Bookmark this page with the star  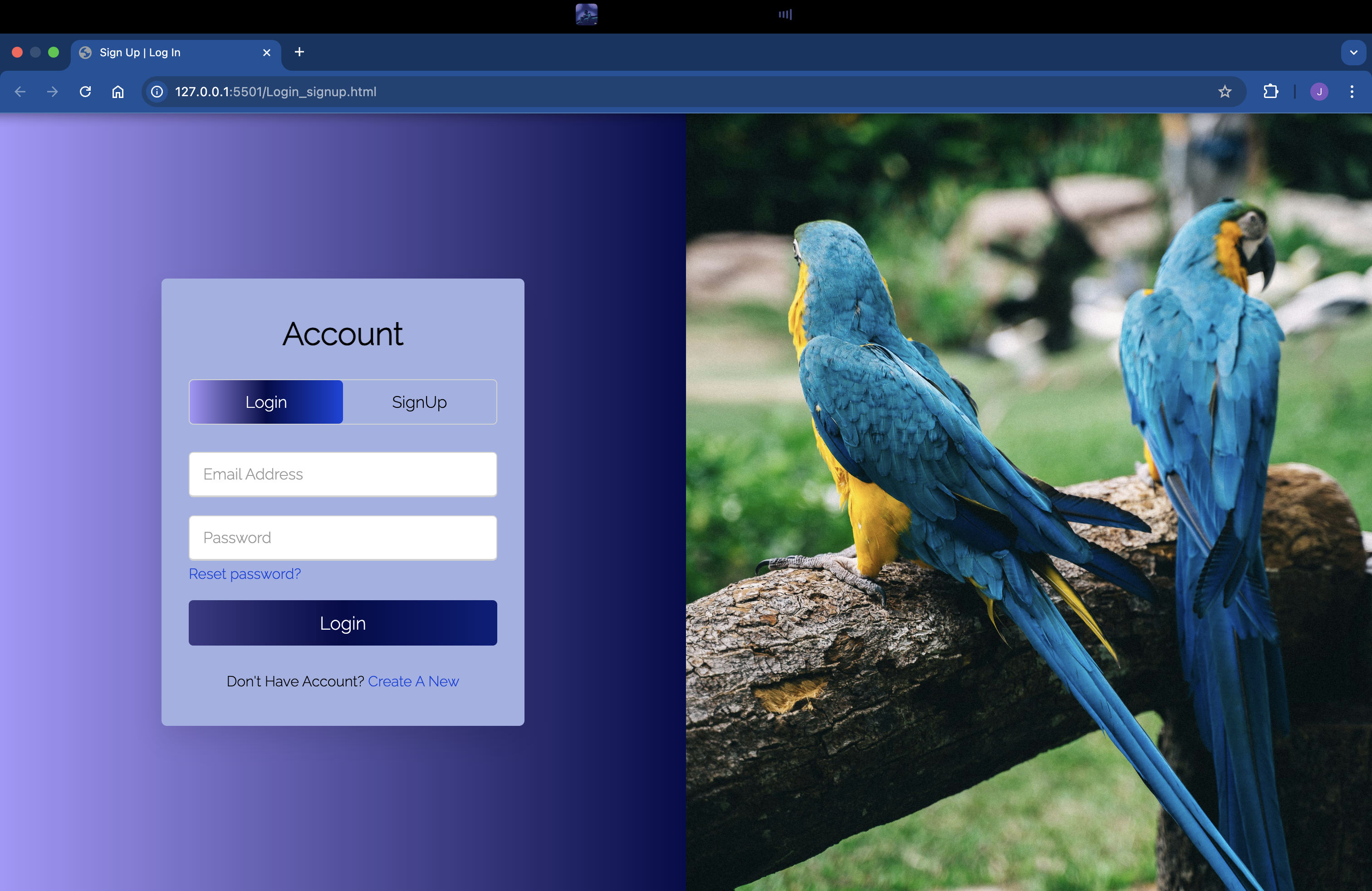click(x=1225, y=92)
